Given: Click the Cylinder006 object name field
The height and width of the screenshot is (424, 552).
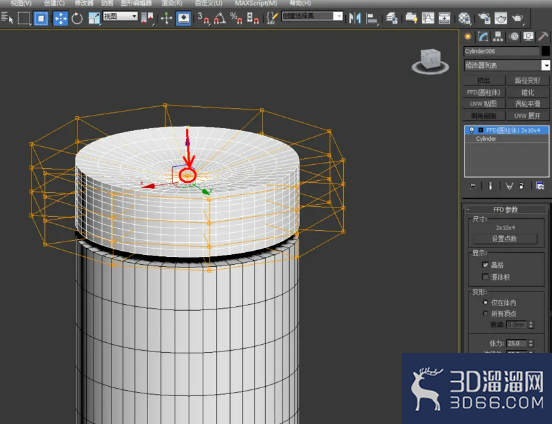Looking at the screenshot, I should point(501,51).
